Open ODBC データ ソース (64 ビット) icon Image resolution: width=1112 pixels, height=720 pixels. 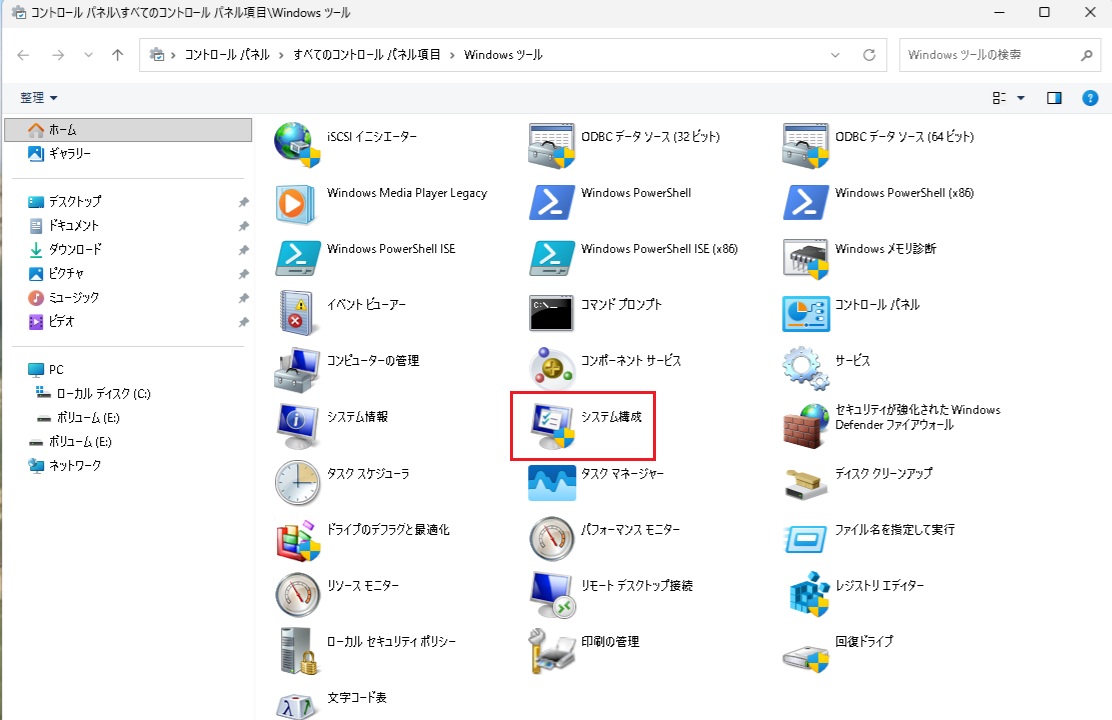coord(806,145)
